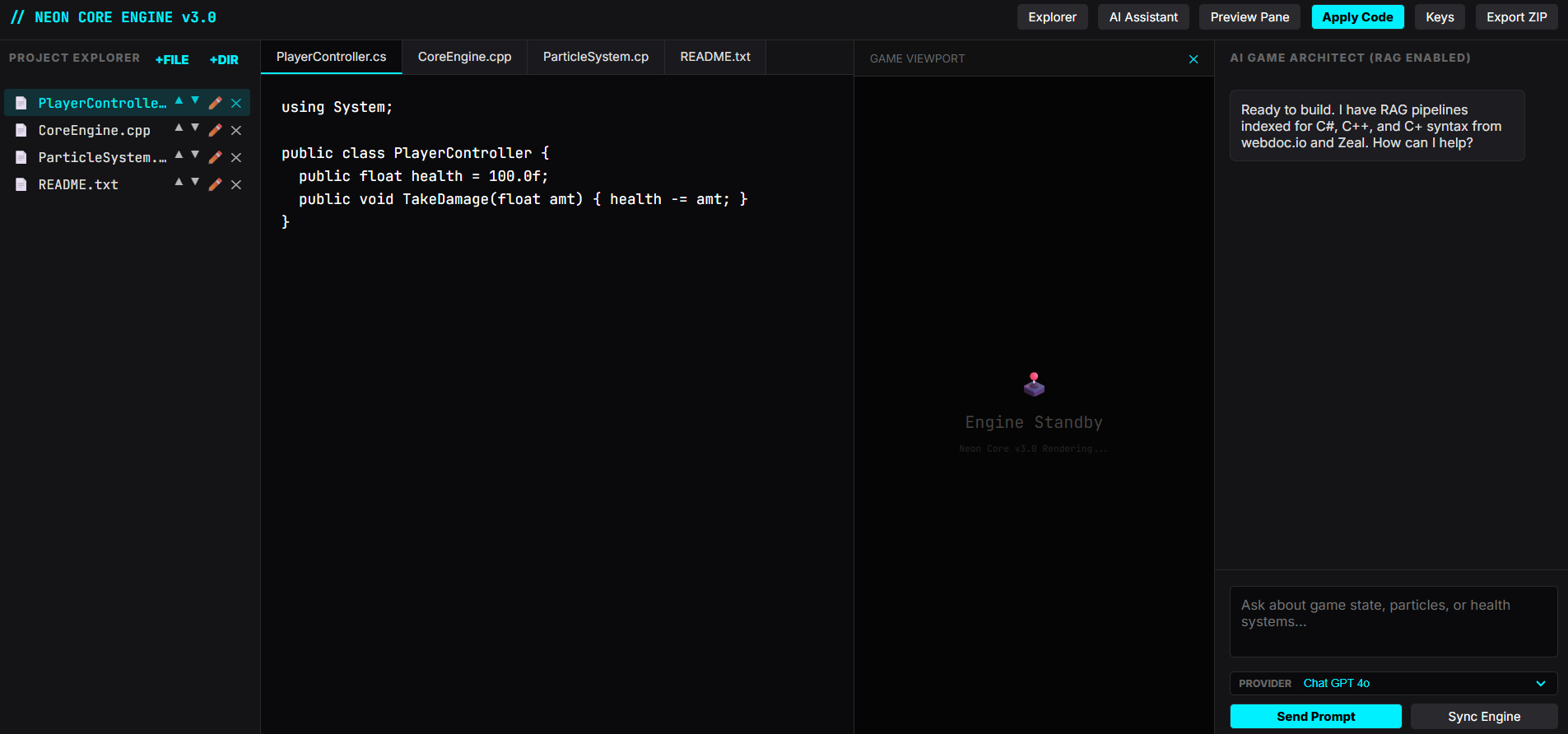The image size is (1568, 734).
Task: Rename ParticleSystem file with pencil icon
Action: pyautogui.click(x=216, y=157)
